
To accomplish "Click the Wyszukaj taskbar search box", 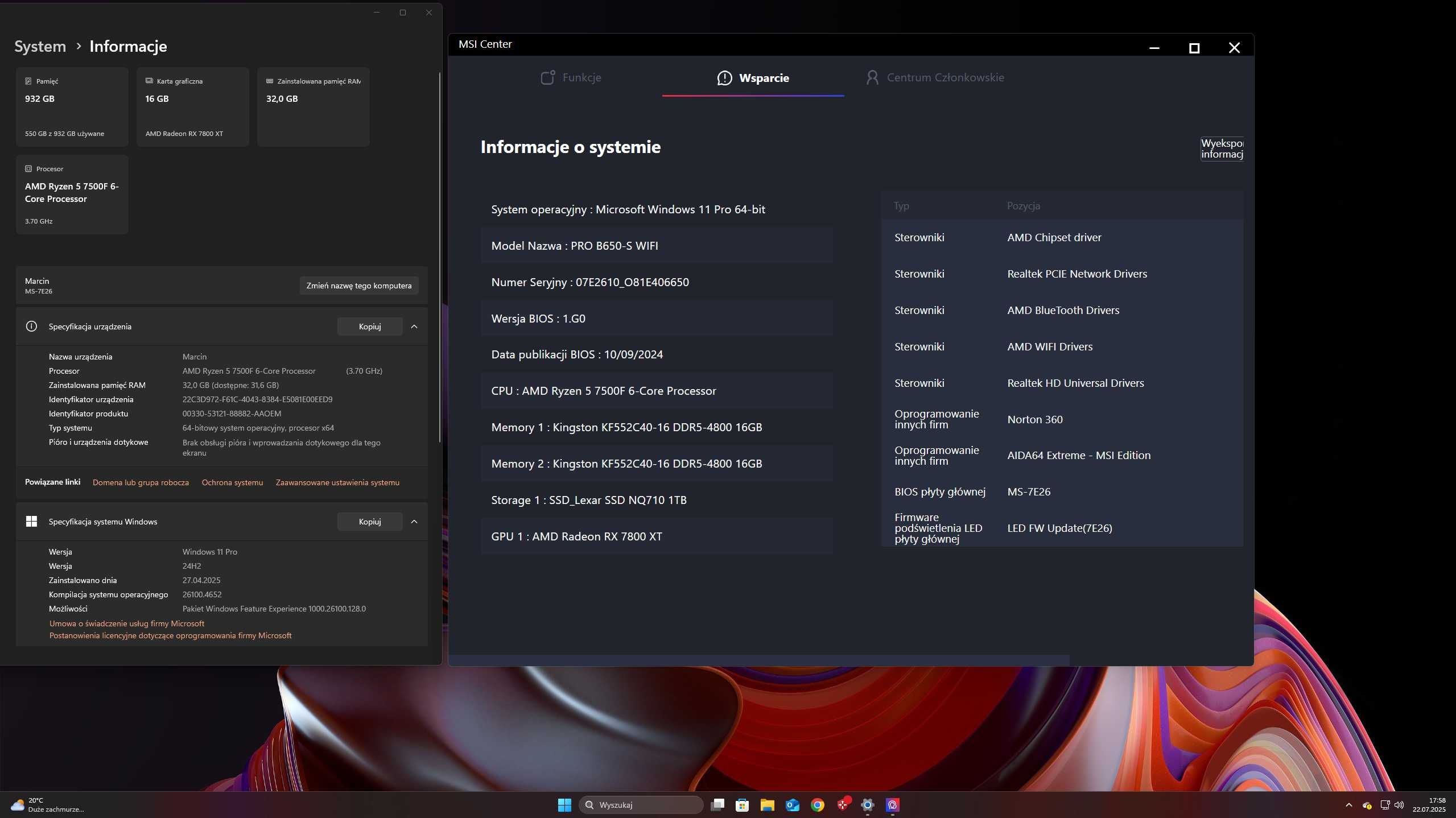I will [641, 805].
